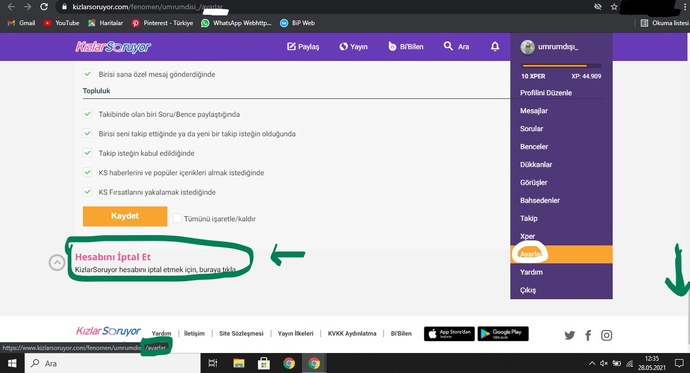
Task: Select Ayarlar in the user menu
Action: [561, 254]
